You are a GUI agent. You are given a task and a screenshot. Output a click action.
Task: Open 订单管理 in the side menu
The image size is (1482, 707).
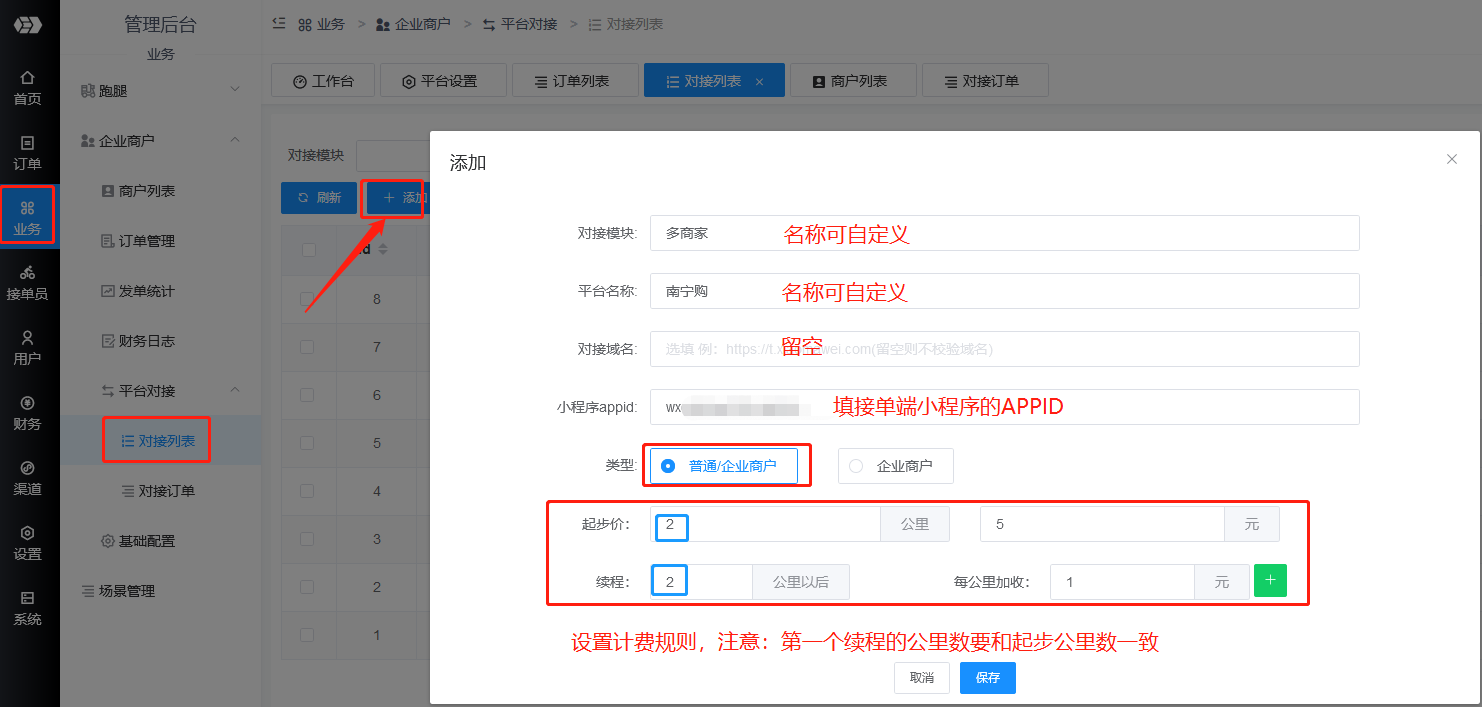tap(161, 240)
